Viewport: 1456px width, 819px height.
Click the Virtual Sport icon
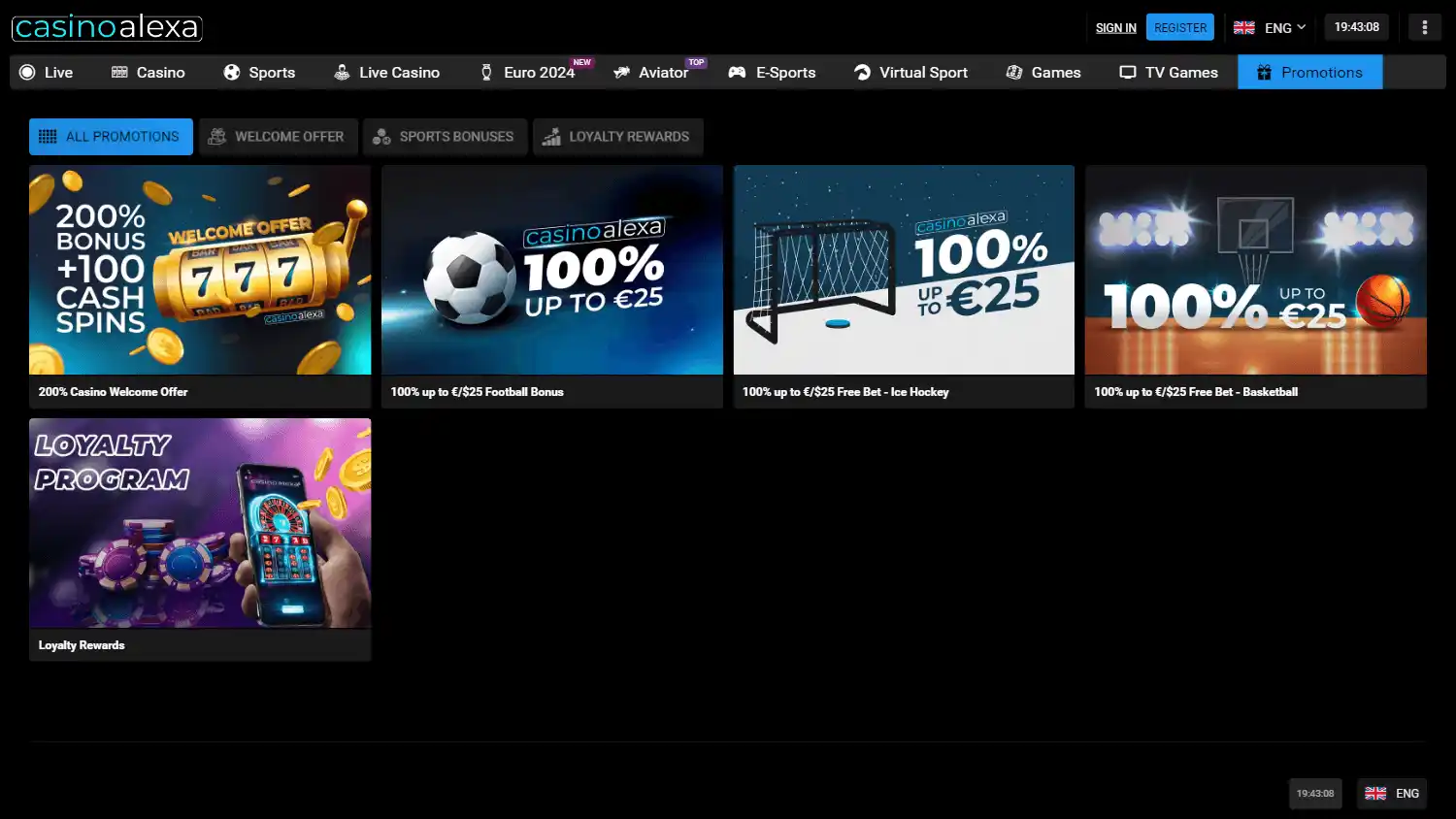(x=862, y=72)
